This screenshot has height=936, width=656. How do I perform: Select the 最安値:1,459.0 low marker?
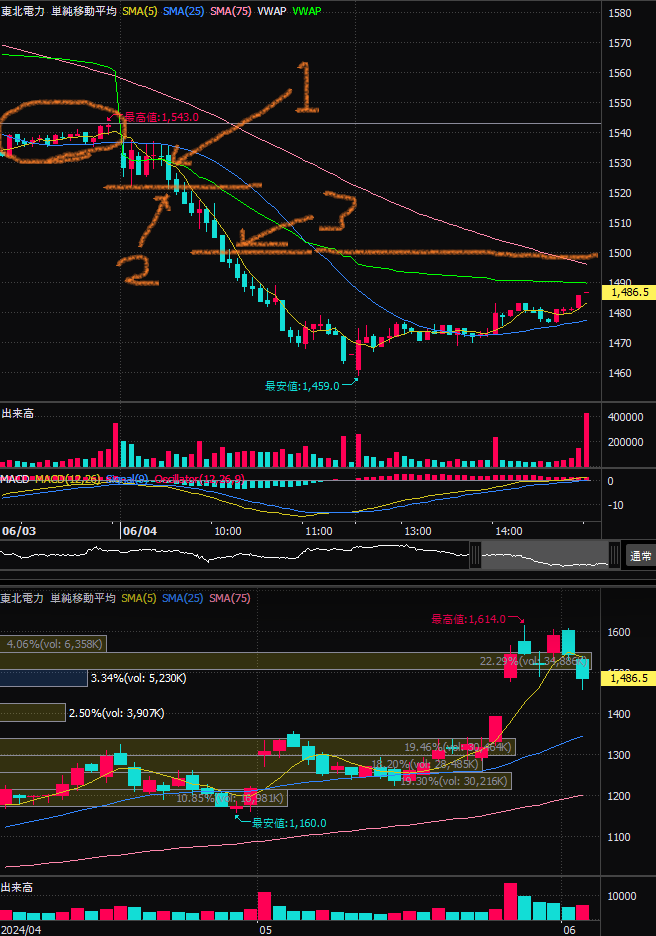point(302,386)
